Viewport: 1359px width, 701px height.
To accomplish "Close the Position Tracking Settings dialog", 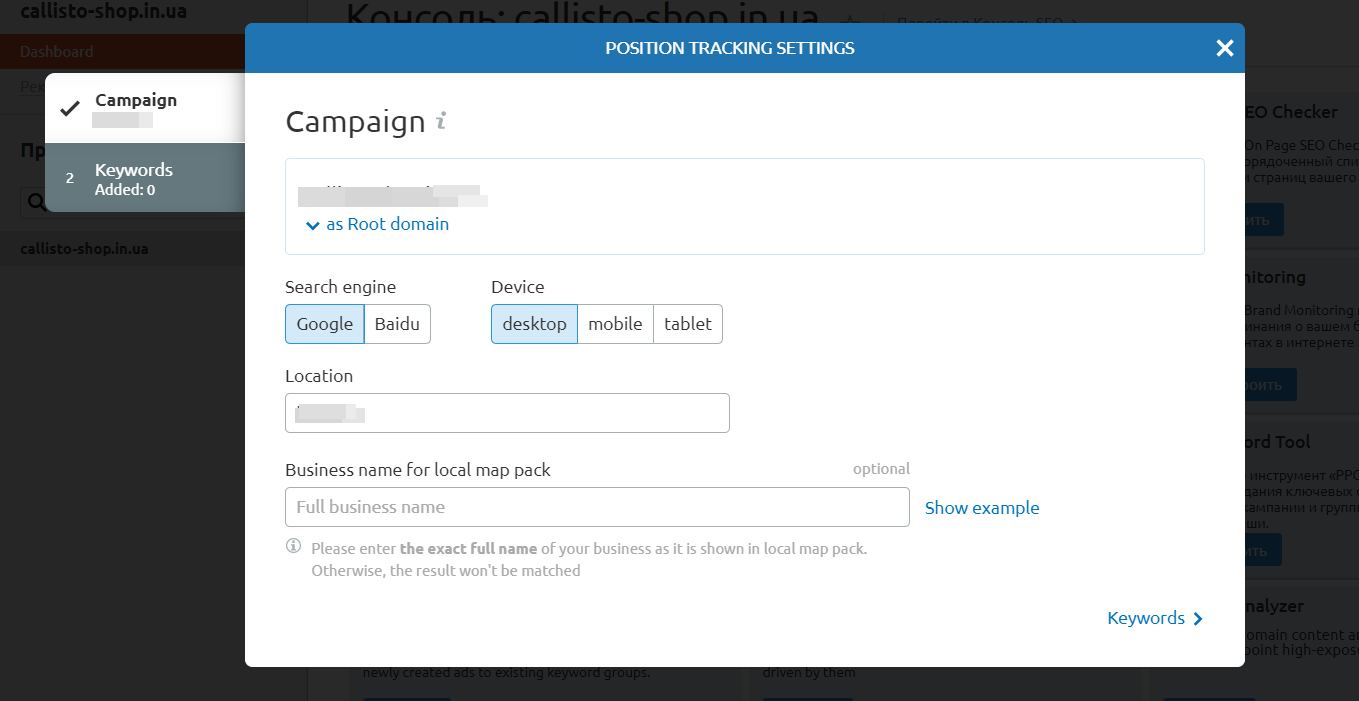I will 1224,48.
